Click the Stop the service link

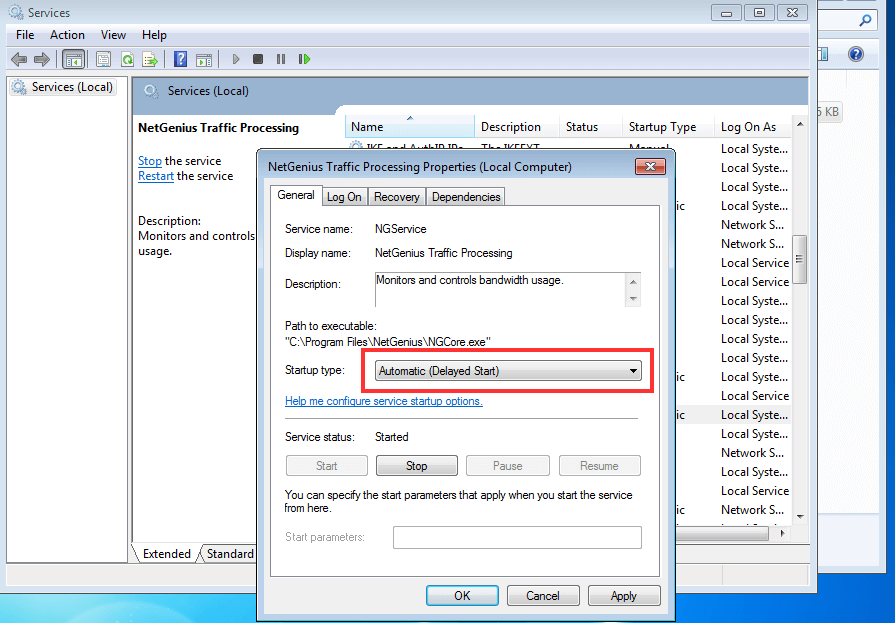[x=150, y=161]
